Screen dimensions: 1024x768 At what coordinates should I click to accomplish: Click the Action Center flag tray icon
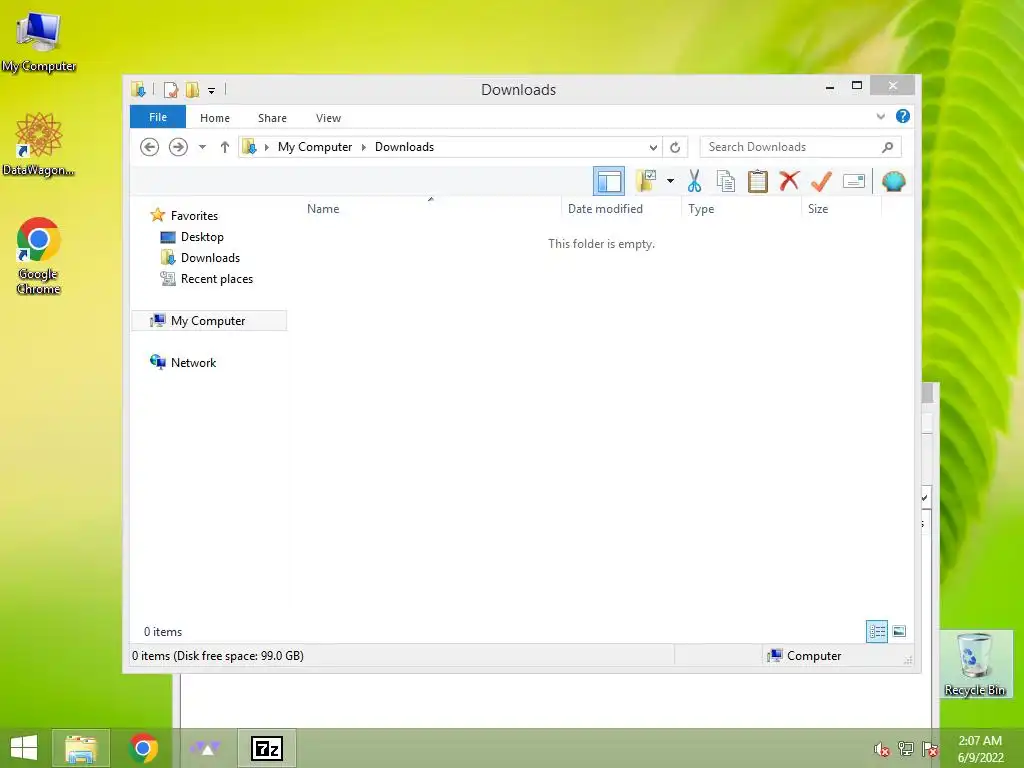tap(930, 749)
